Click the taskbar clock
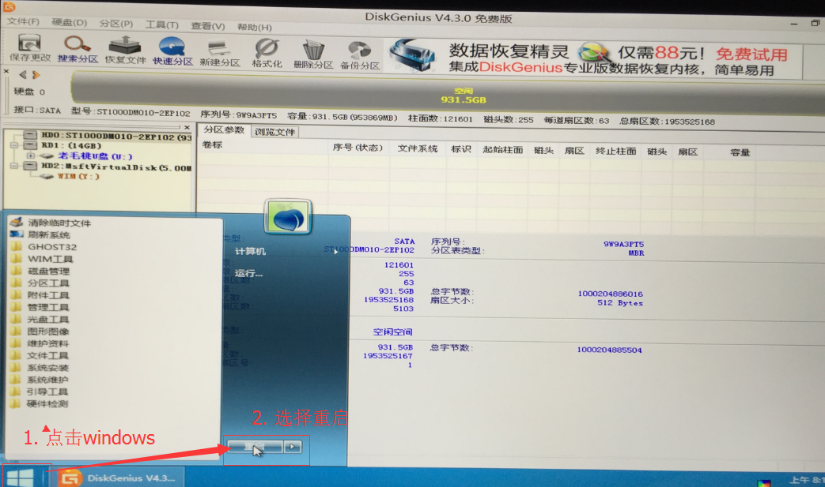Image resolution: width=825 pixels, height=487 pixels. pos(807,479)
